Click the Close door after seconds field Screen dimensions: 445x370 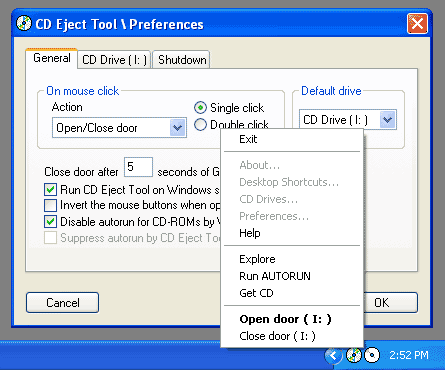(138, 167)
